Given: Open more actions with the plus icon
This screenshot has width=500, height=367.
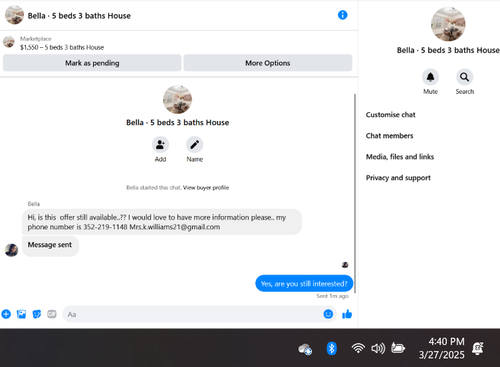Looking at the screenshot, I should click(6, 314).
